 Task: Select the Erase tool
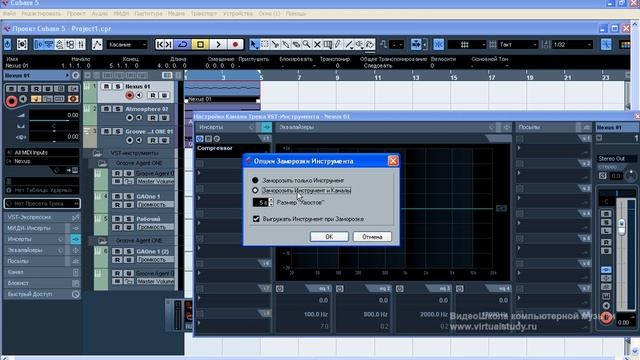click(x=296, y=44)
